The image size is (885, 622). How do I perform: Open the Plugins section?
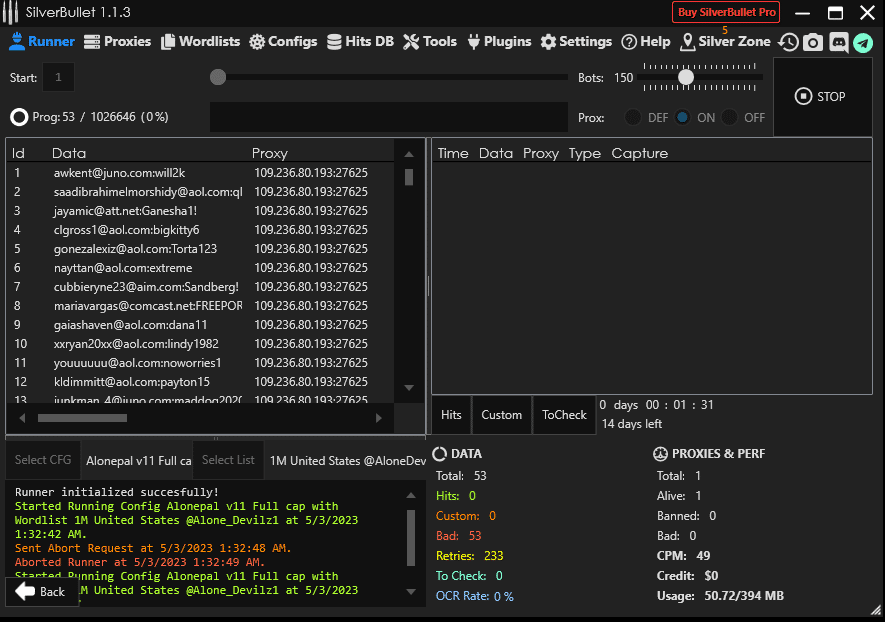click(498, 42)
